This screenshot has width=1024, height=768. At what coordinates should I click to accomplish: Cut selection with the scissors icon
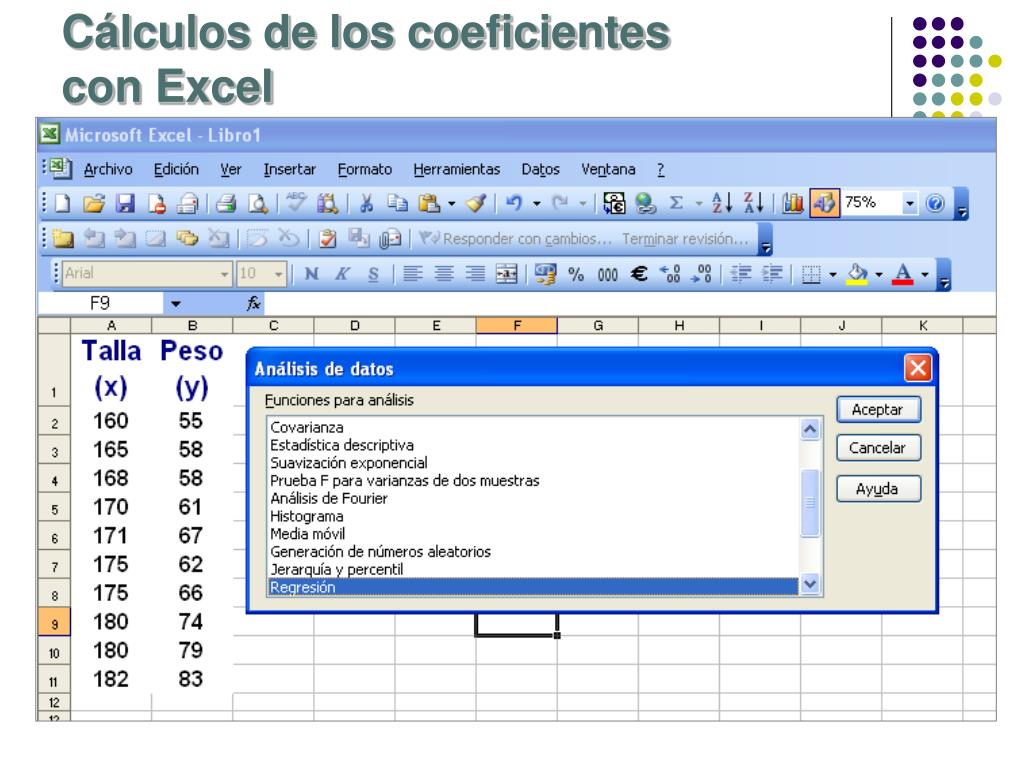(366, 204)
